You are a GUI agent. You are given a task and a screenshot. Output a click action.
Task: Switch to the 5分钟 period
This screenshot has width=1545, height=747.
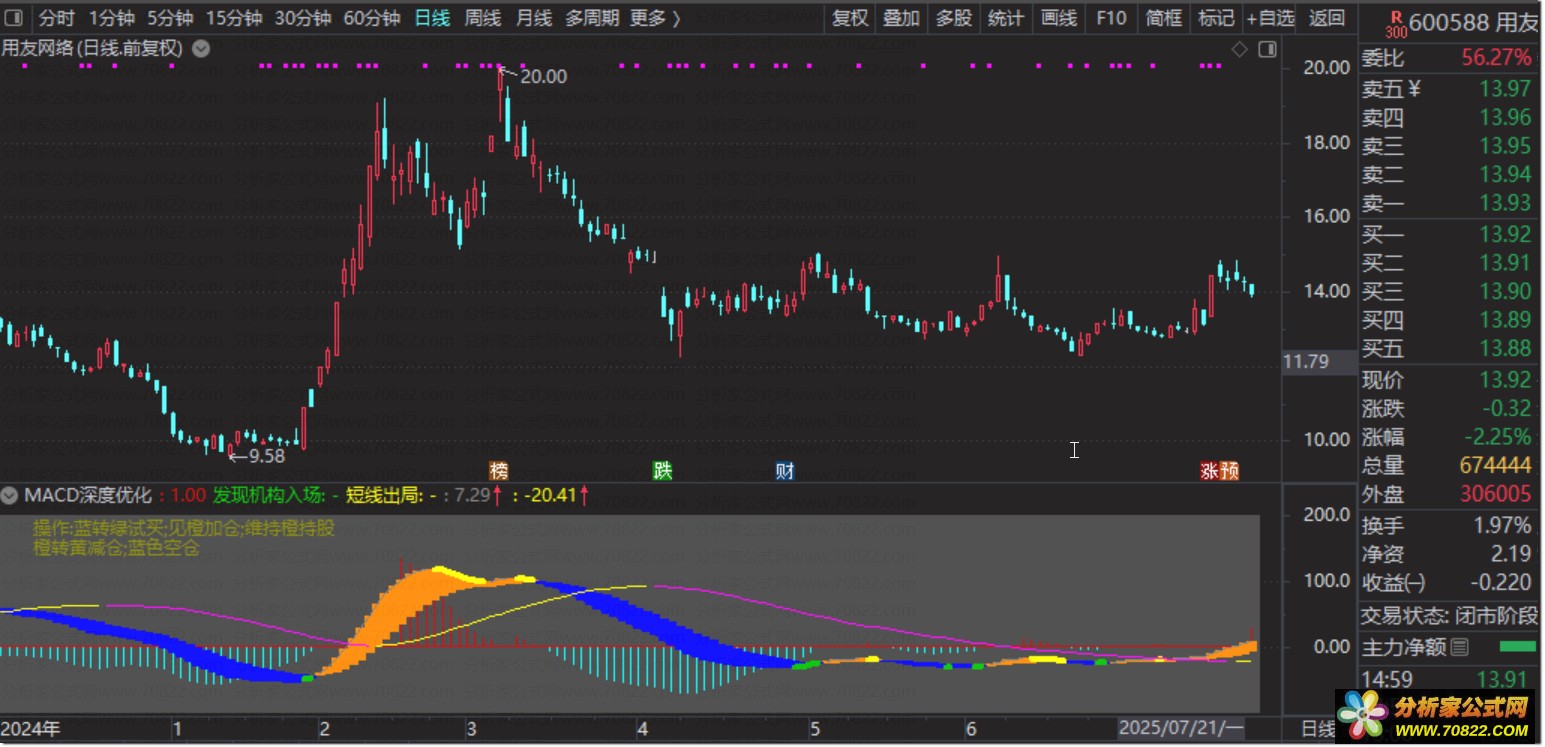click(x=170, y=18)
